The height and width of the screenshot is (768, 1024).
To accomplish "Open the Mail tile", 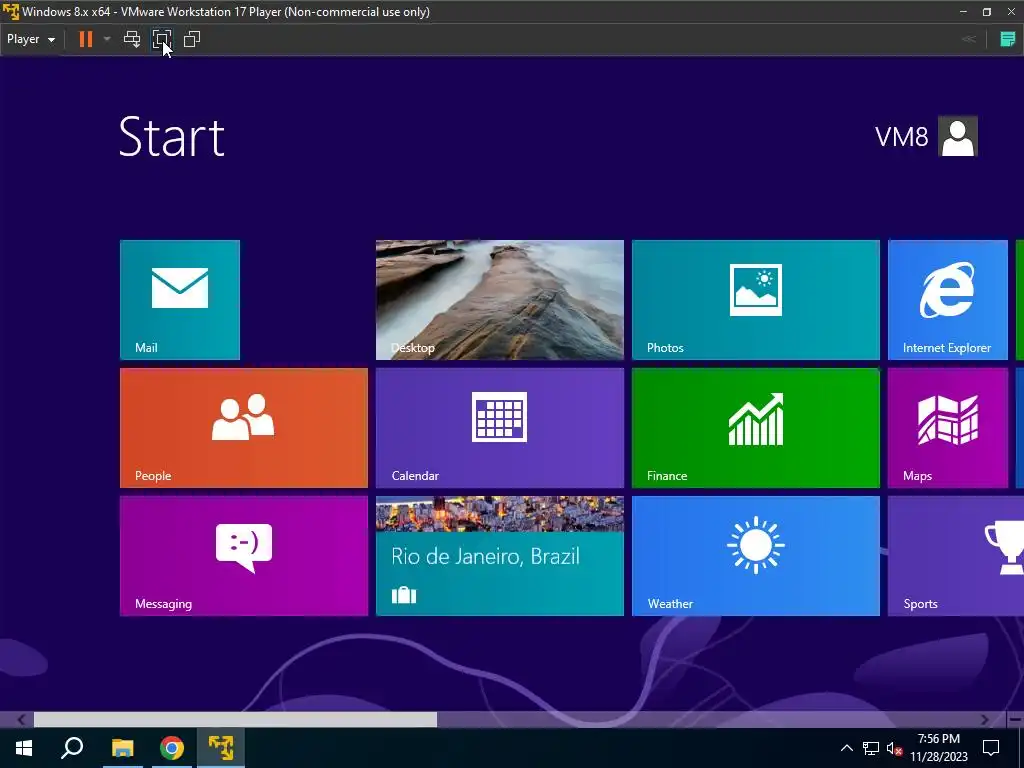I will 180,300.
